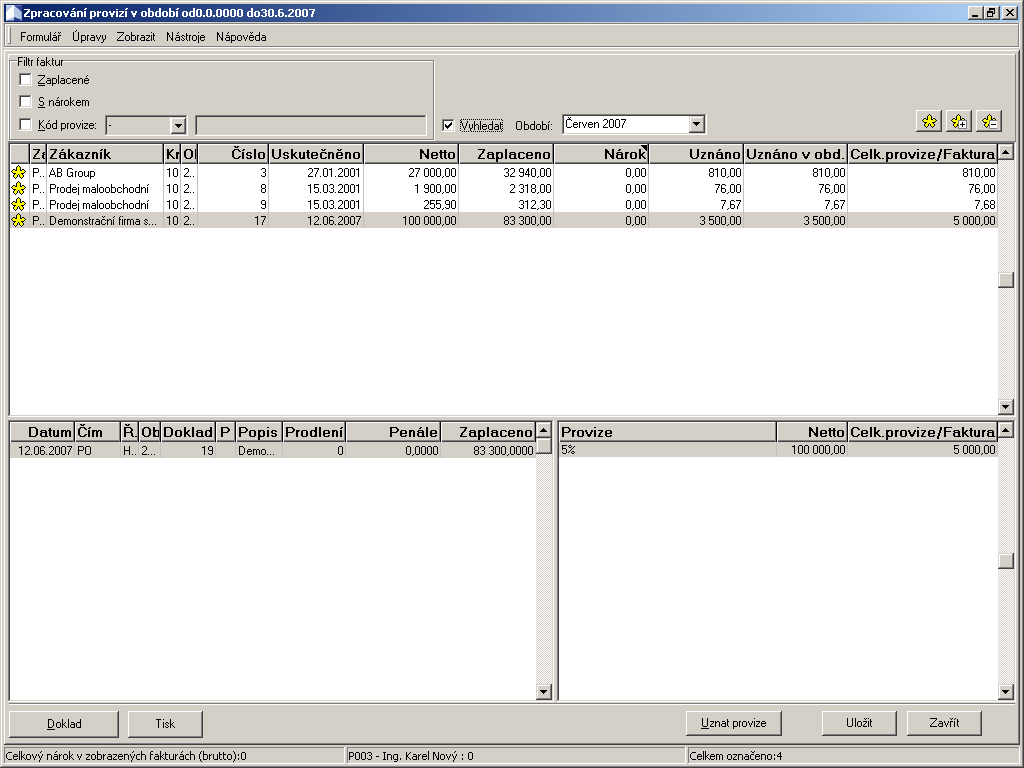Click the plain yellow star mark button
Viewport: 1024px width, 768px height.
[x=929, y=121]
